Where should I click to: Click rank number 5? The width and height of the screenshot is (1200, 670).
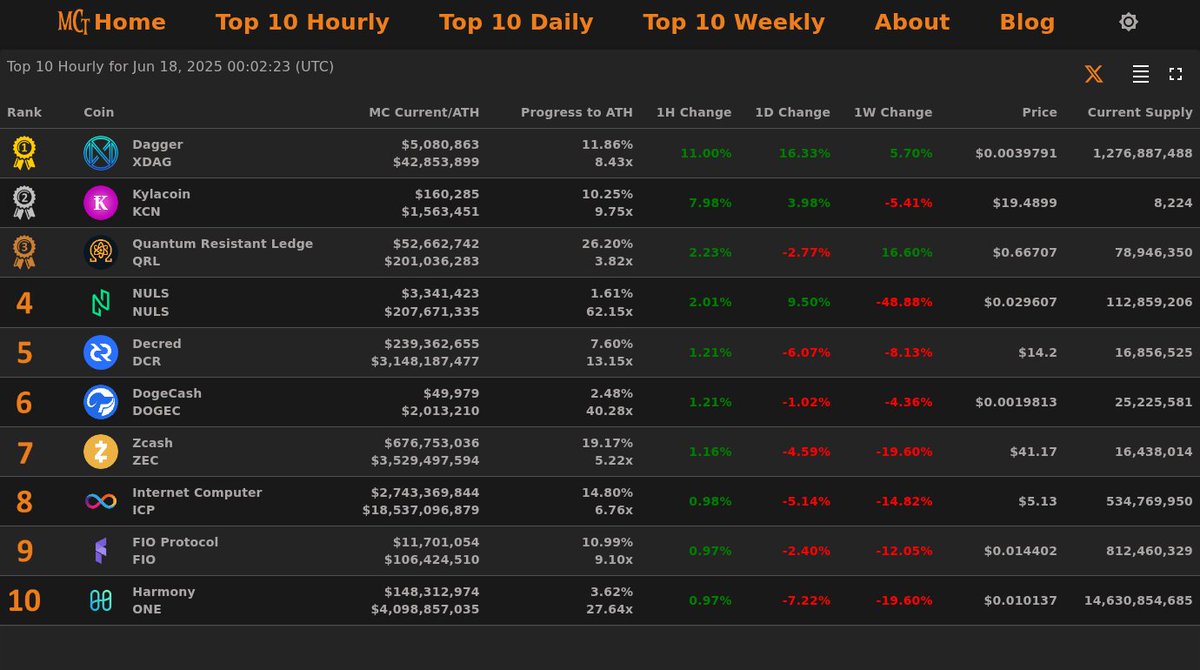click(24, 353)
